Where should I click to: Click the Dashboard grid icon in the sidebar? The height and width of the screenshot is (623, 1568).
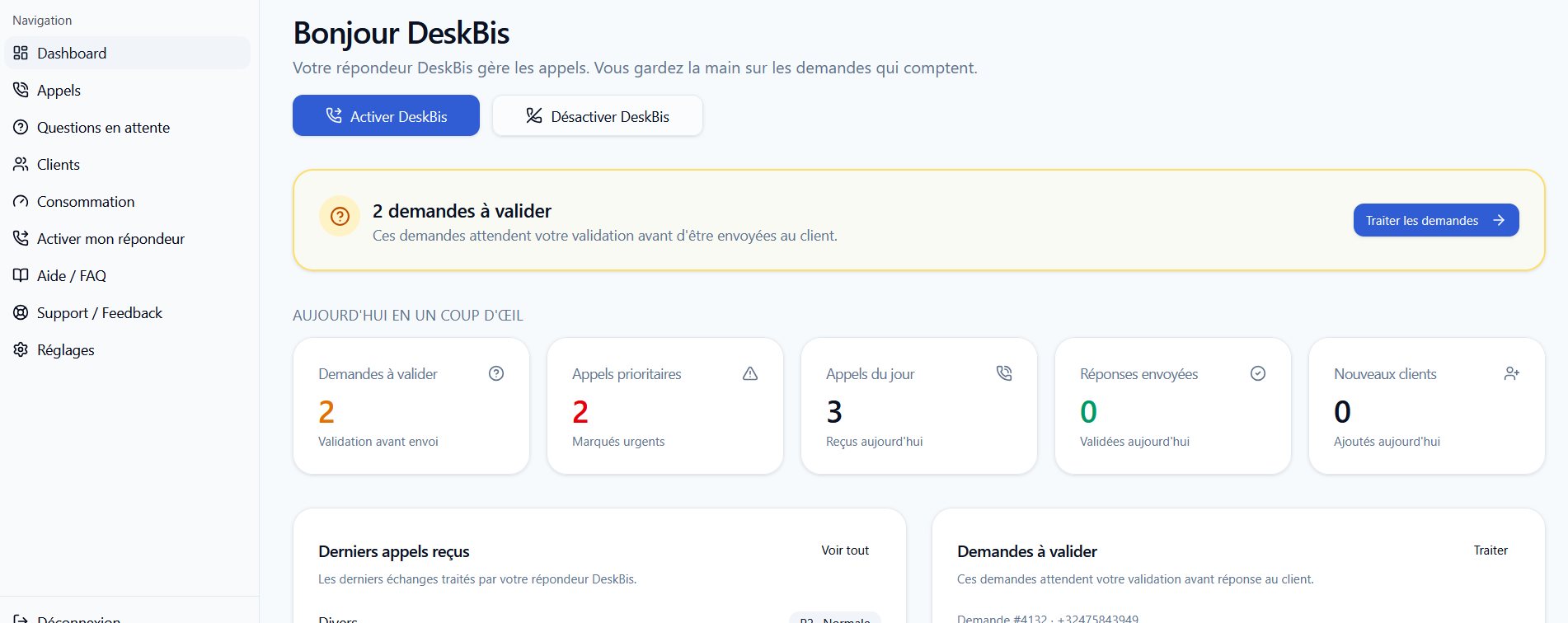(x=21, y=53)
